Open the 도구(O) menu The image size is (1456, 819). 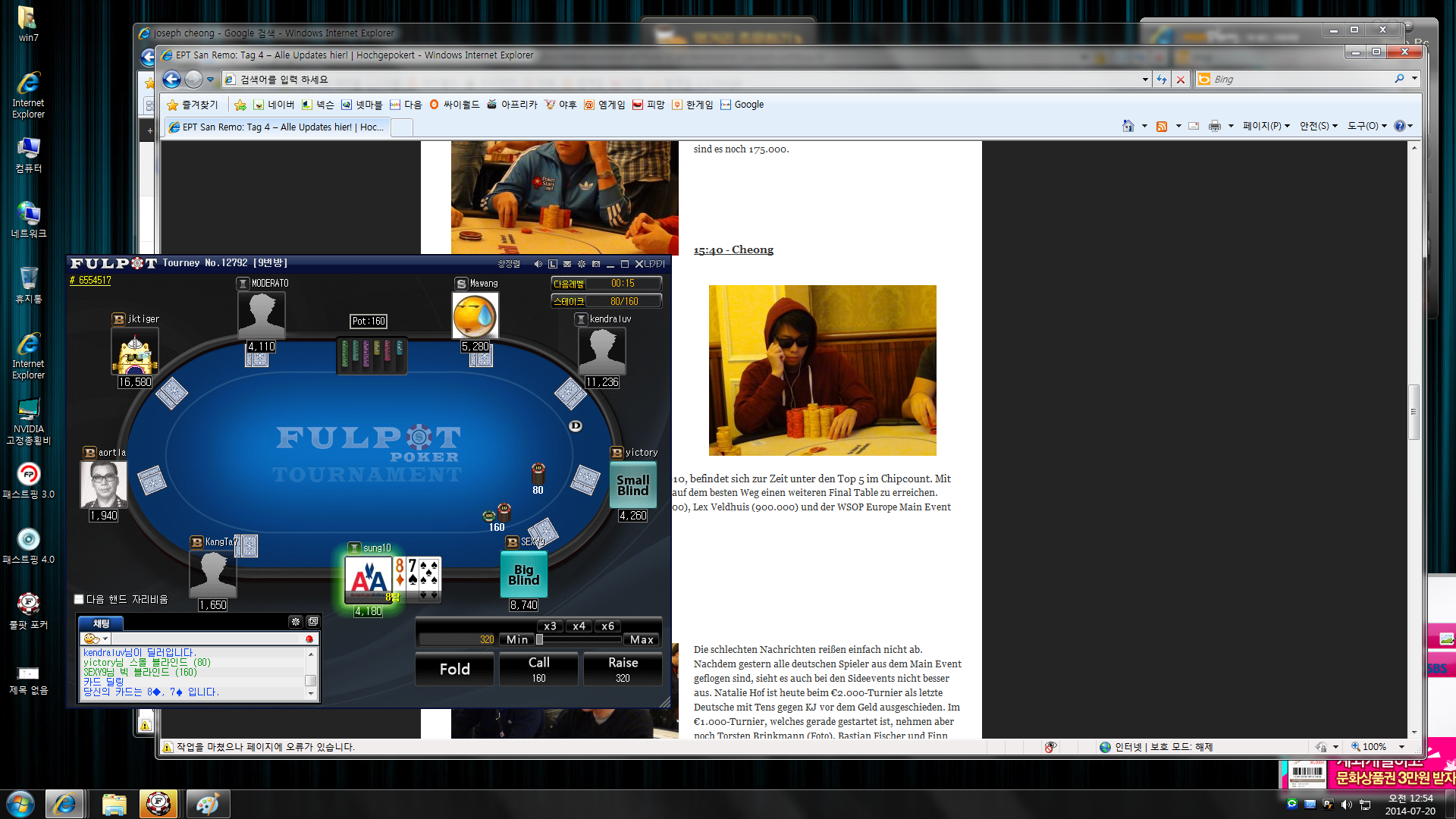pos(1367,126)
